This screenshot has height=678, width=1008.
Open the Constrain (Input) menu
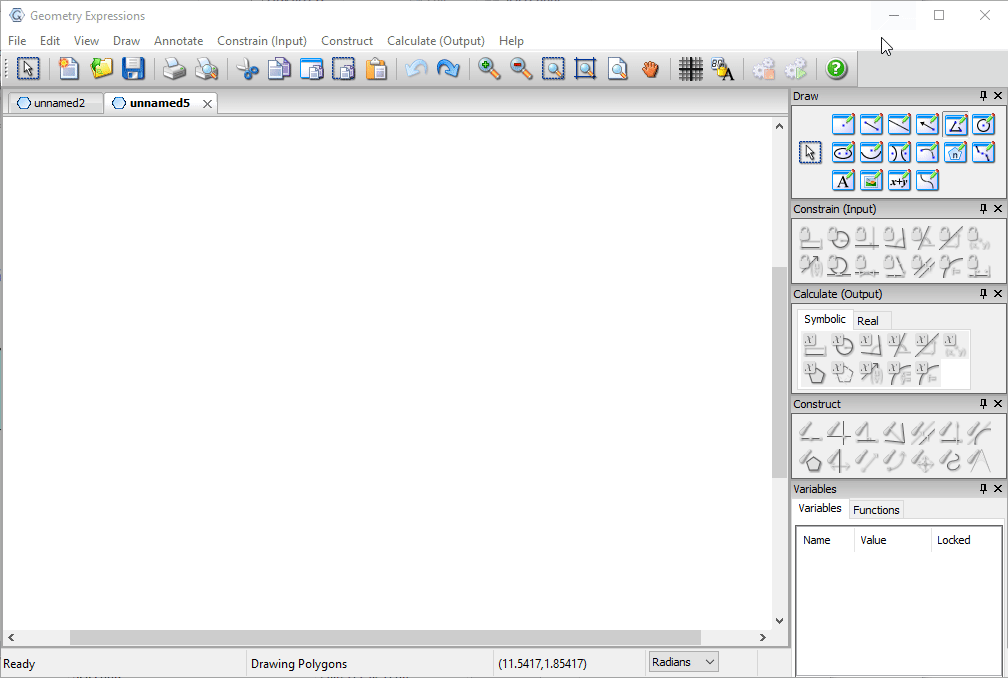coord(262,40)
